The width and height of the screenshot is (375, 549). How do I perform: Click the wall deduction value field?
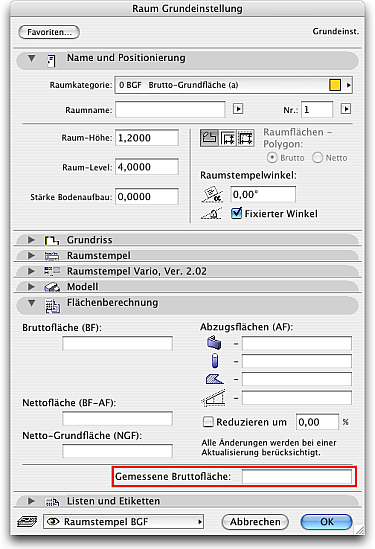297,343
